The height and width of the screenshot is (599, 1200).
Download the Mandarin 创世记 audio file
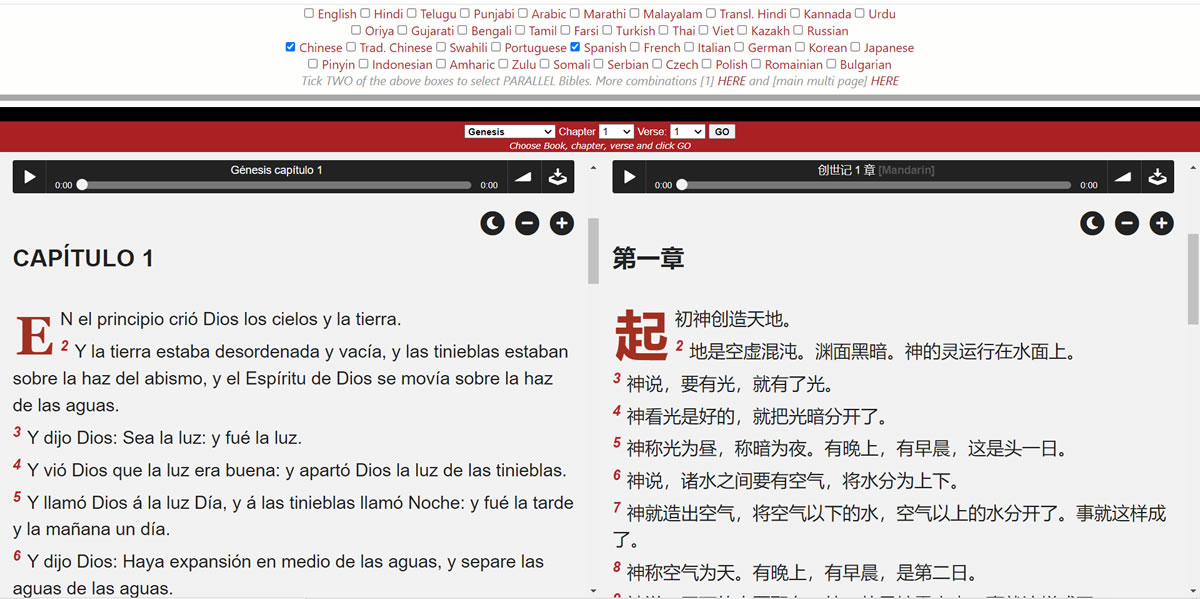click(x=1157, y=177)
